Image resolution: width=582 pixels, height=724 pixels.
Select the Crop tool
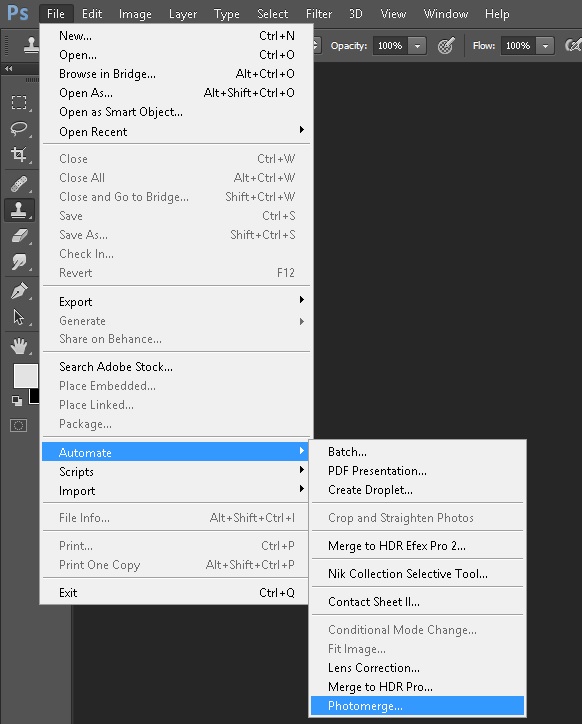click(x=19, y=154)
